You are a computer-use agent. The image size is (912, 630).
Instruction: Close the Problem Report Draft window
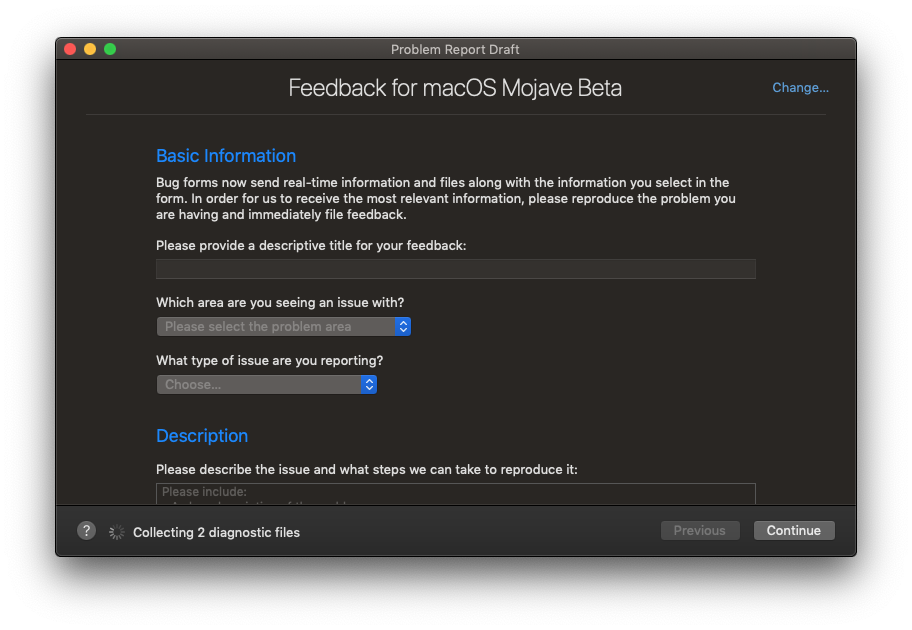[x=70, y=49]
